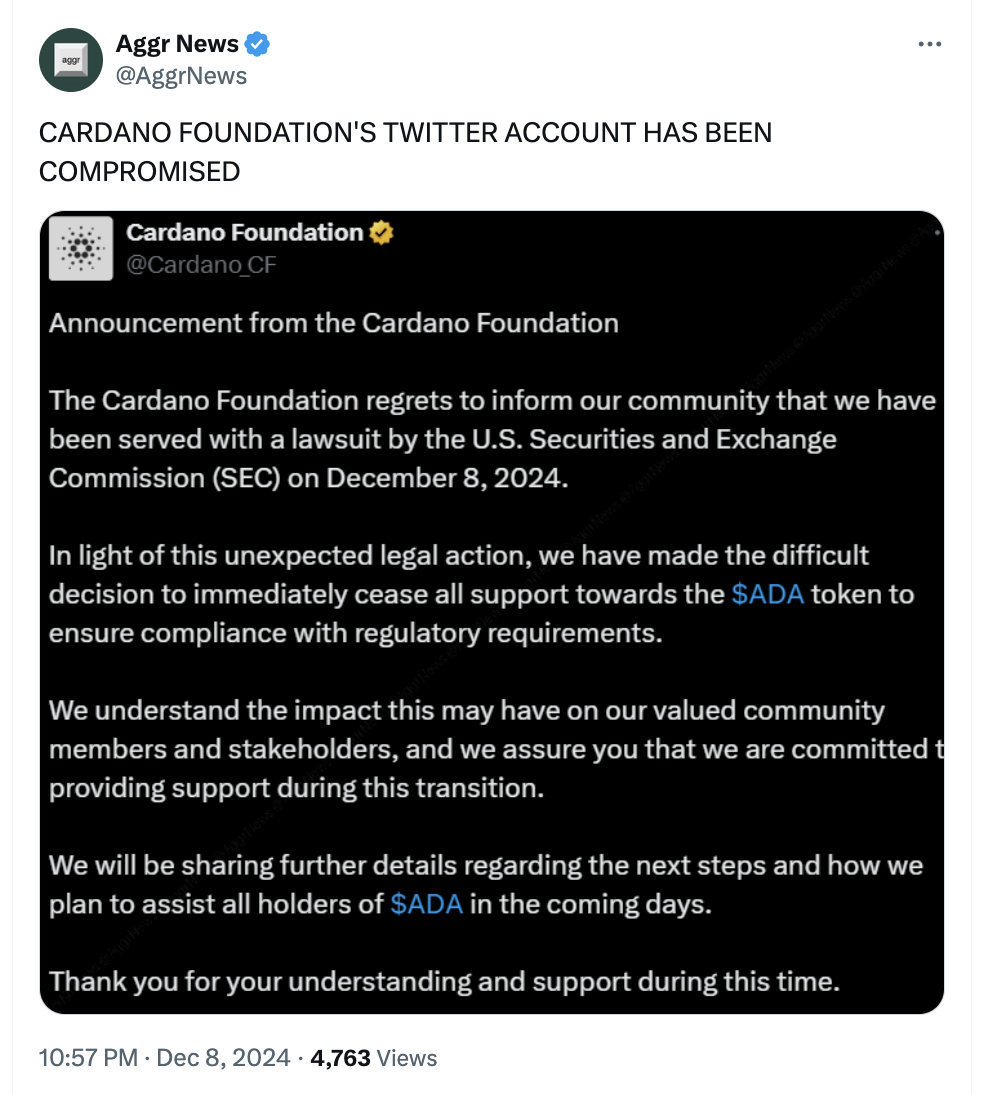This screenshot has width=982, height=1094.
Task: Click the blue verified badge beside Aggr News
Action: click(258, 44)
